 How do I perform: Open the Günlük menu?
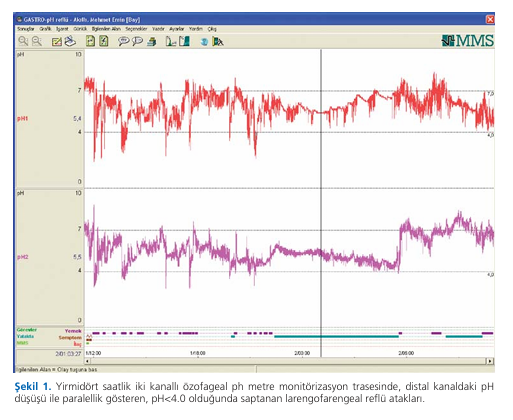80,29
